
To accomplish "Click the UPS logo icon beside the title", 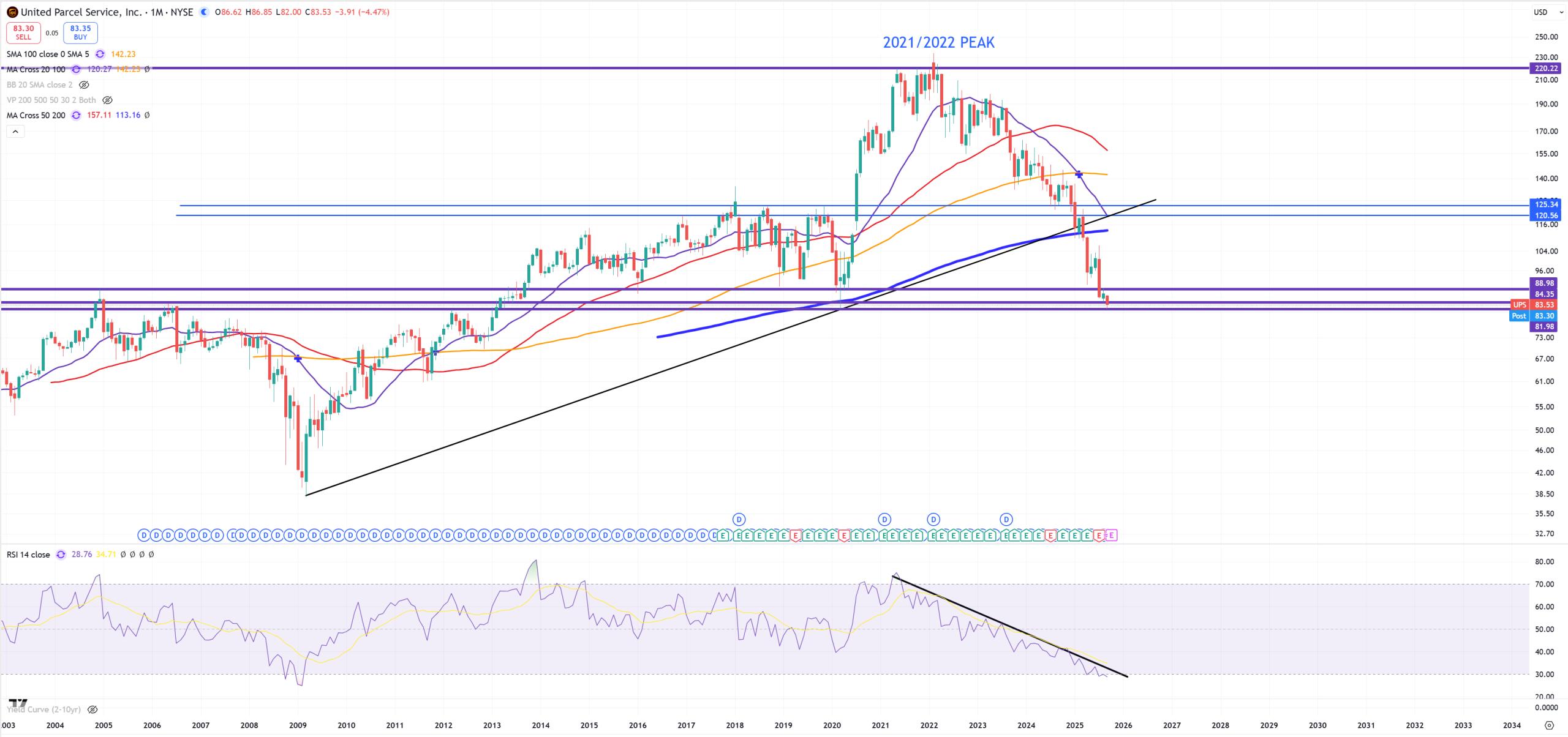I will click(x=12, y=12).
